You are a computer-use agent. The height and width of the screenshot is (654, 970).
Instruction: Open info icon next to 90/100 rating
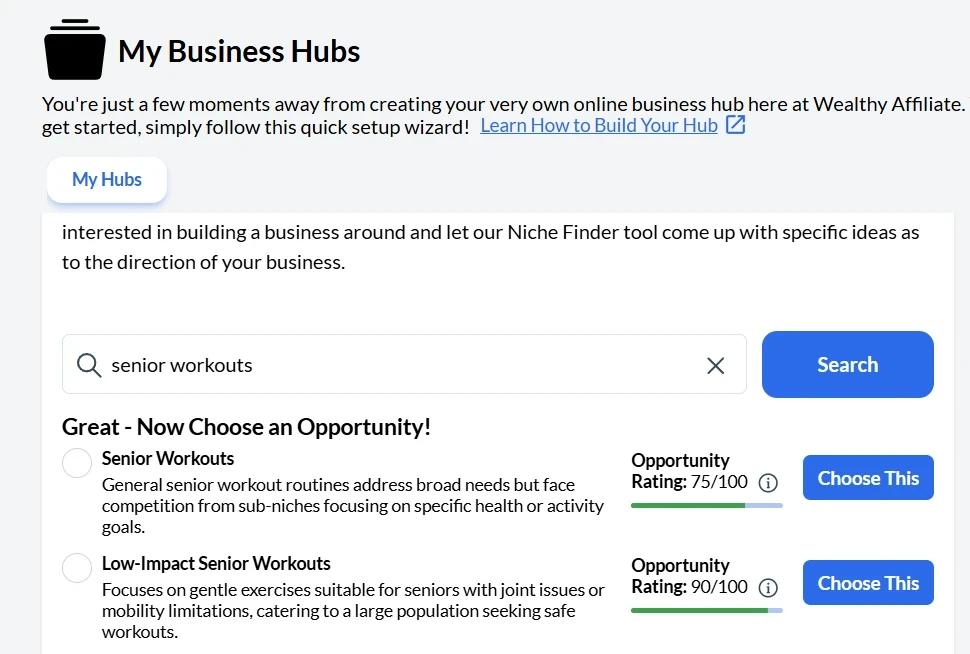(768, 588)
